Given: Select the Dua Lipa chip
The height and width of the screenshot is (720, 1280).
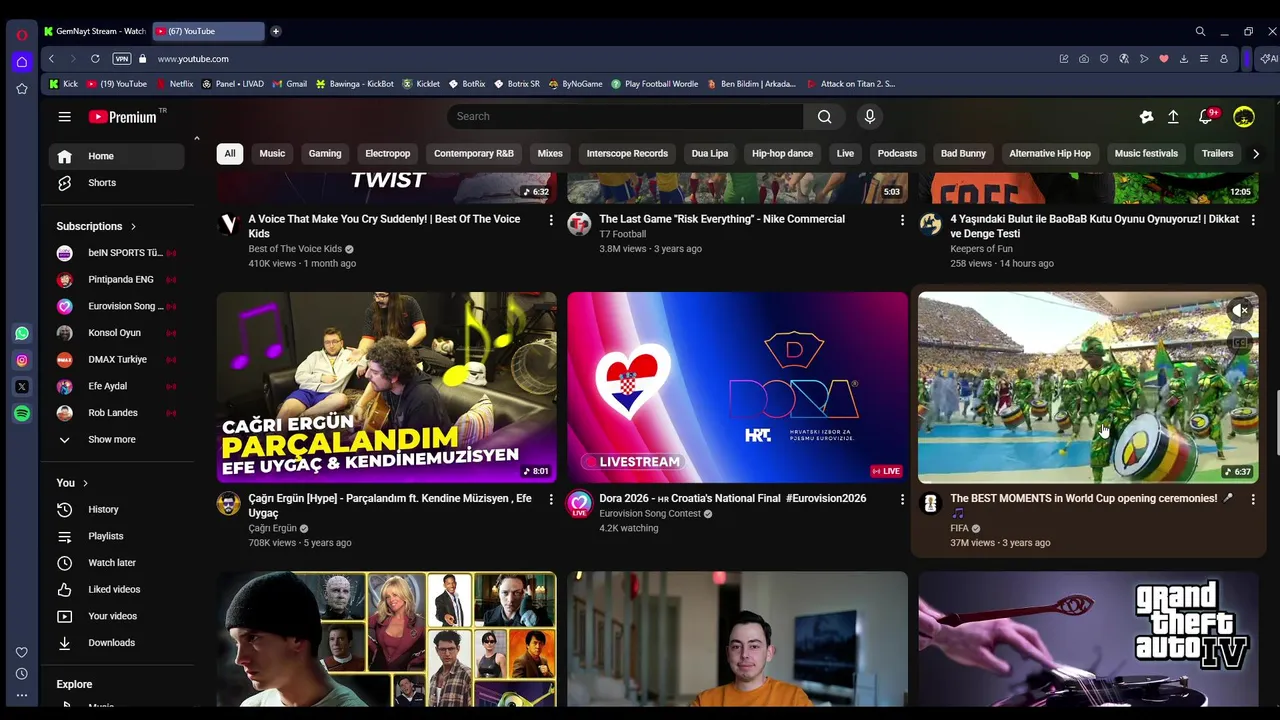Looking at the screenshot, I should tap(710, 154).
